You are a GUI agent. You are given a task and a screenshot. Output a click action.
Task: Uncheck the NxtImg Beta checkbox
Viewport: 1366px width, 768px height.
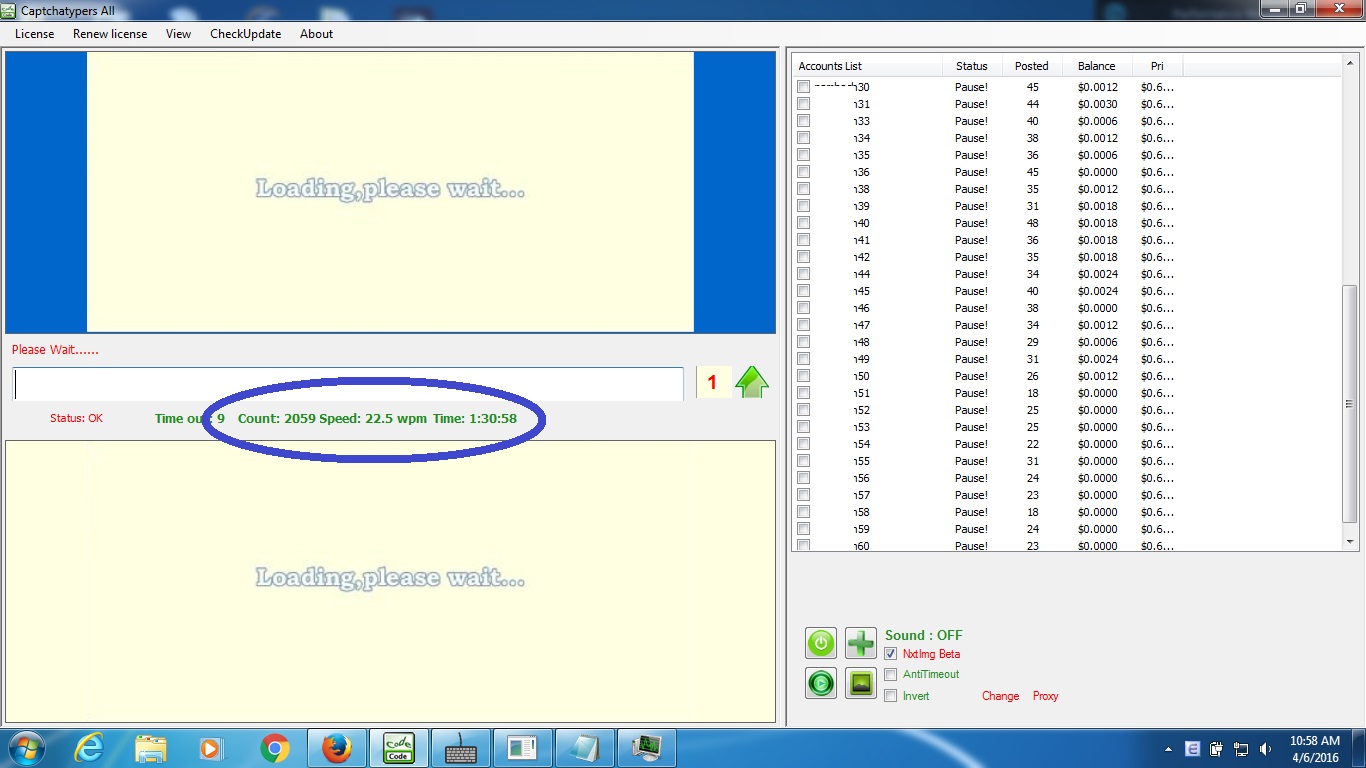(x=891, y=654)
